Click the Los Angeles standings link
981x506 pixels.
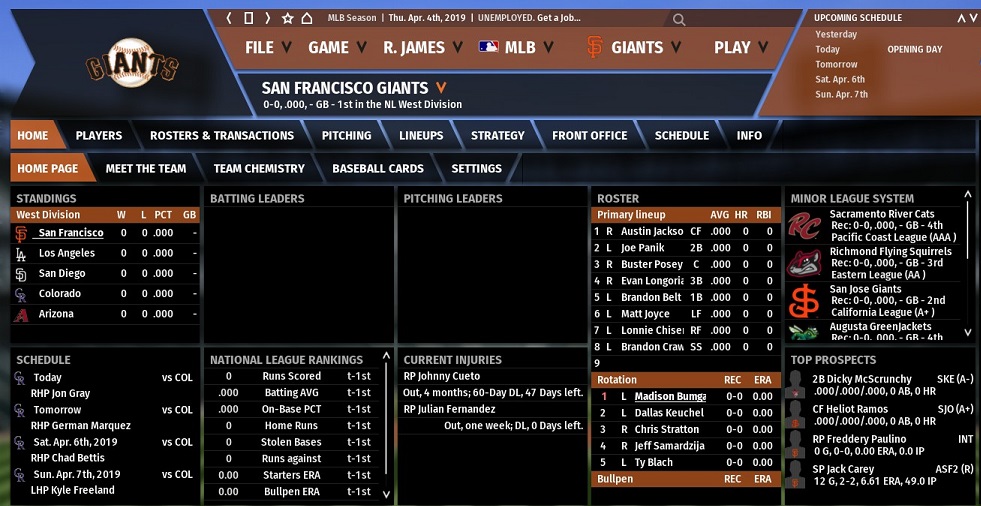(x=67, y=253)
